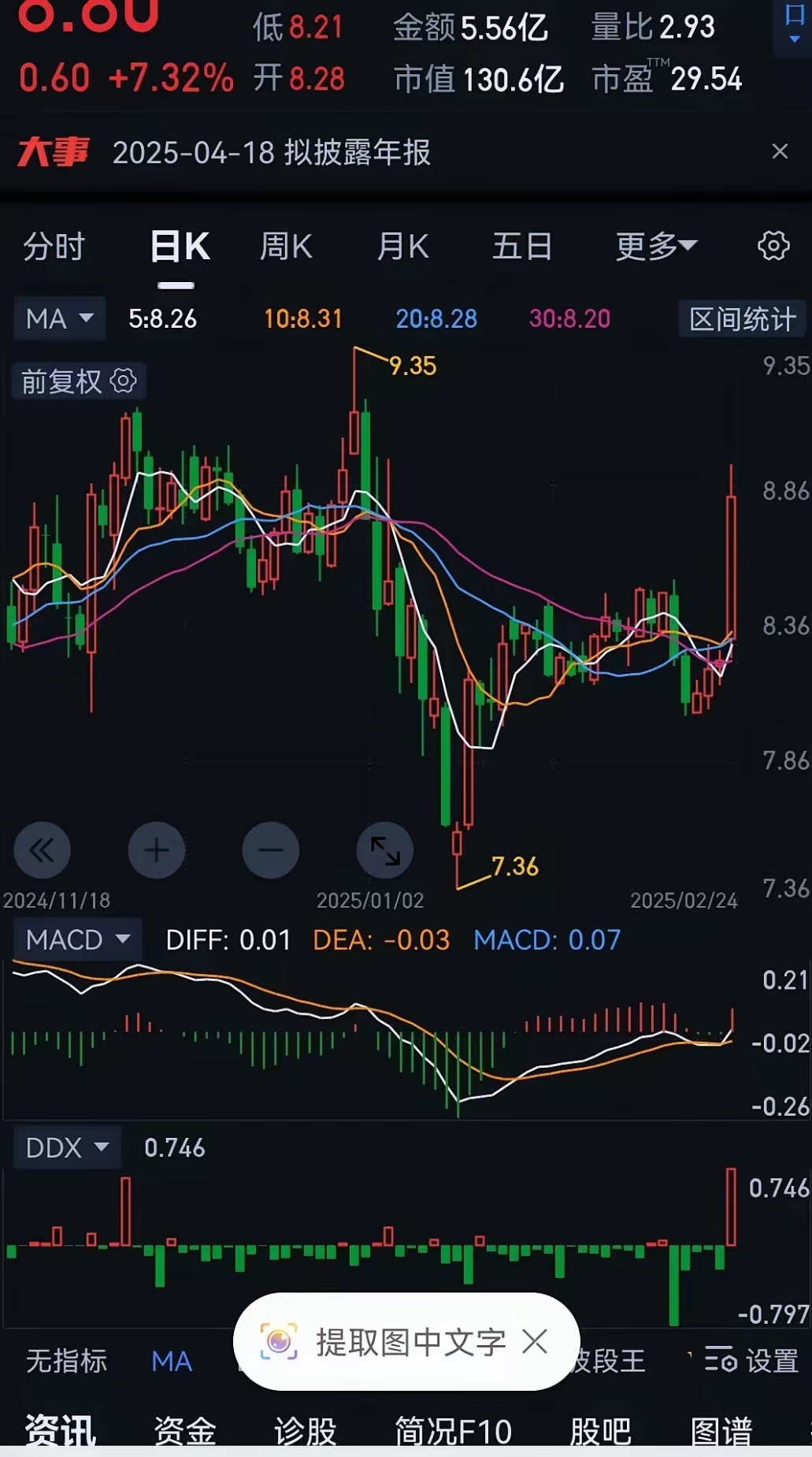
Task: Tap the 金额 5.56亿 turnover figure
Action: point(470,28)
